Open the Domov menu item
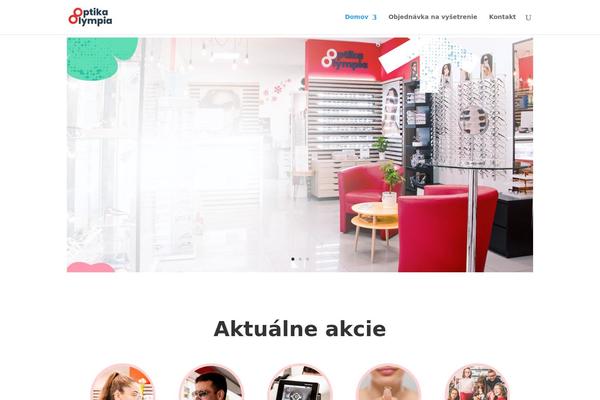 click(357, 17)
